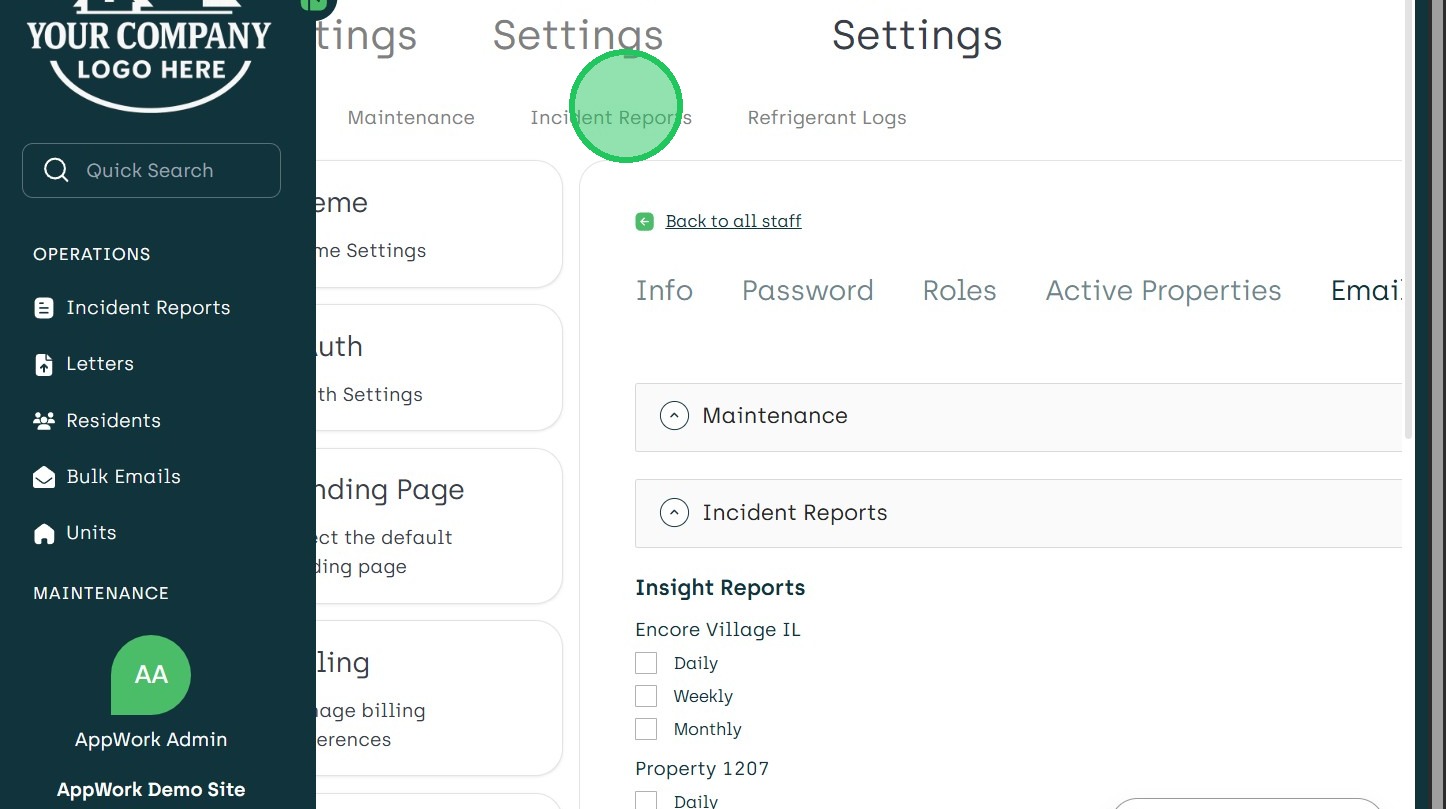
Task: Select the Active Properties tab
Action: pyautogui.click(x=1163, y=291)
